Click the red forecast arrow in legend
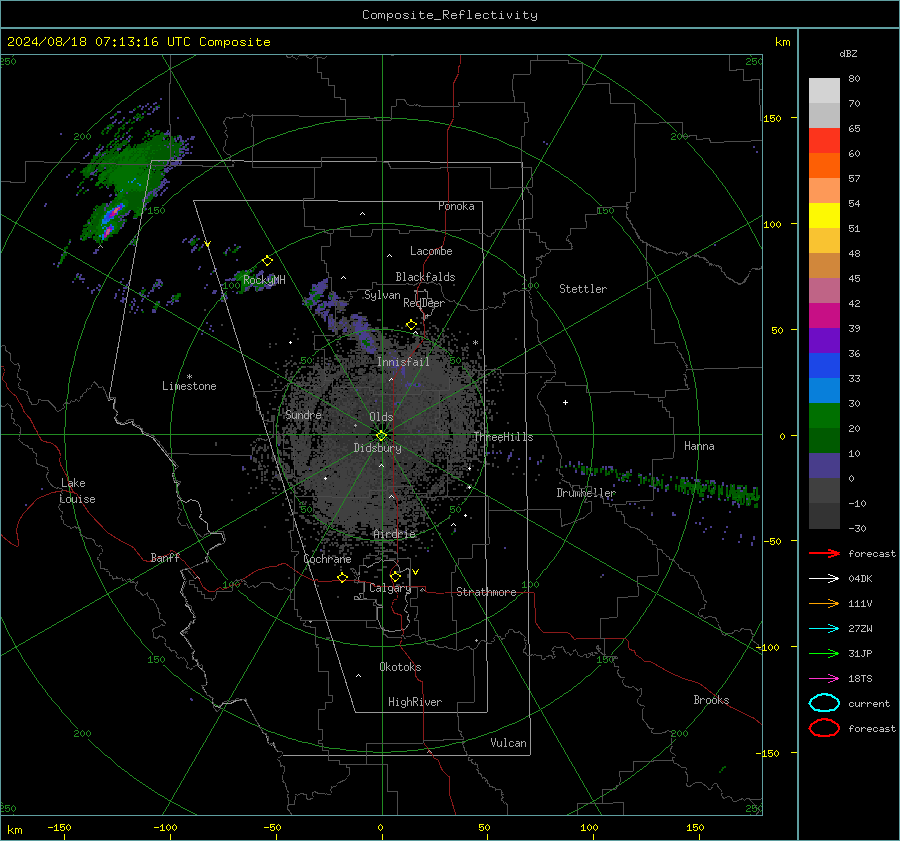This screenshot has height=841, width=900. 824,553
